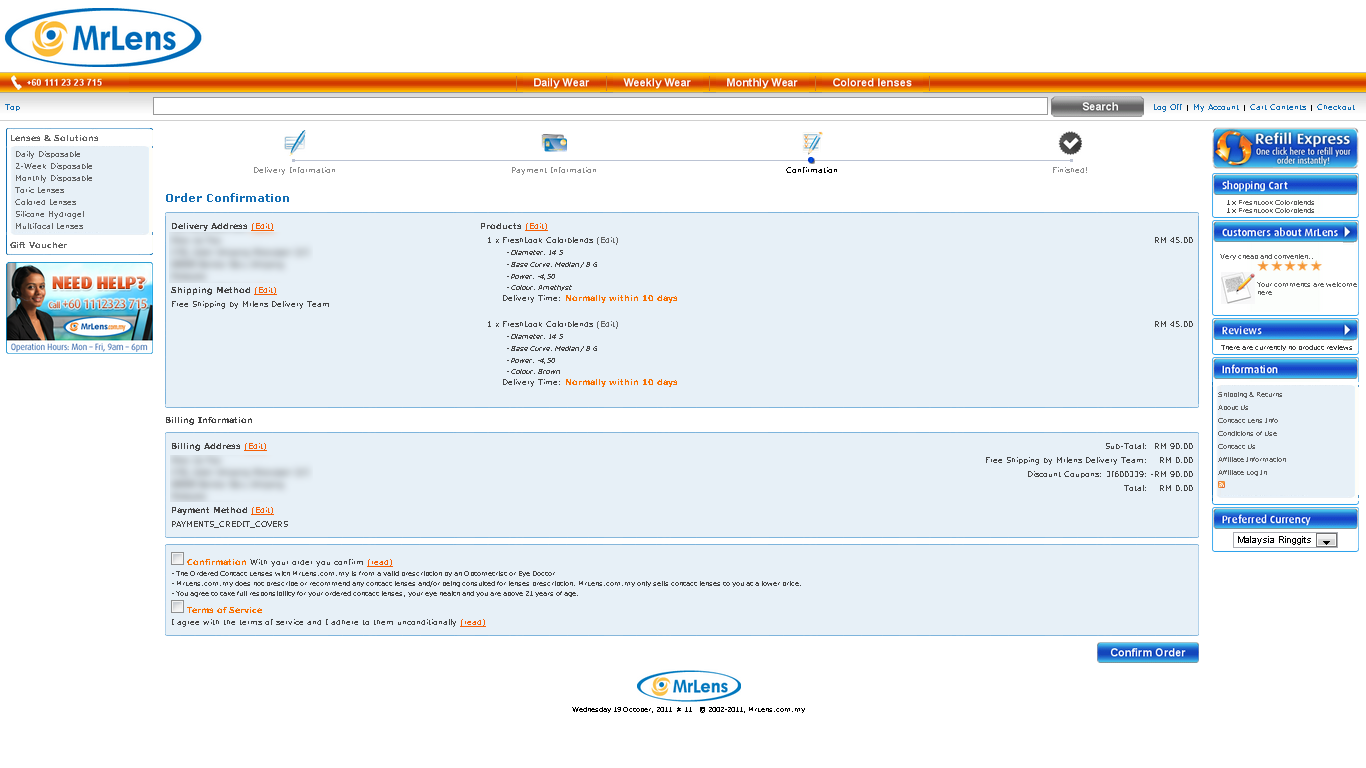This screenshot has width=1366, height=768.
Task: Read the Confirmation details link
Action: pyautogui.click(x=380, y=563)
